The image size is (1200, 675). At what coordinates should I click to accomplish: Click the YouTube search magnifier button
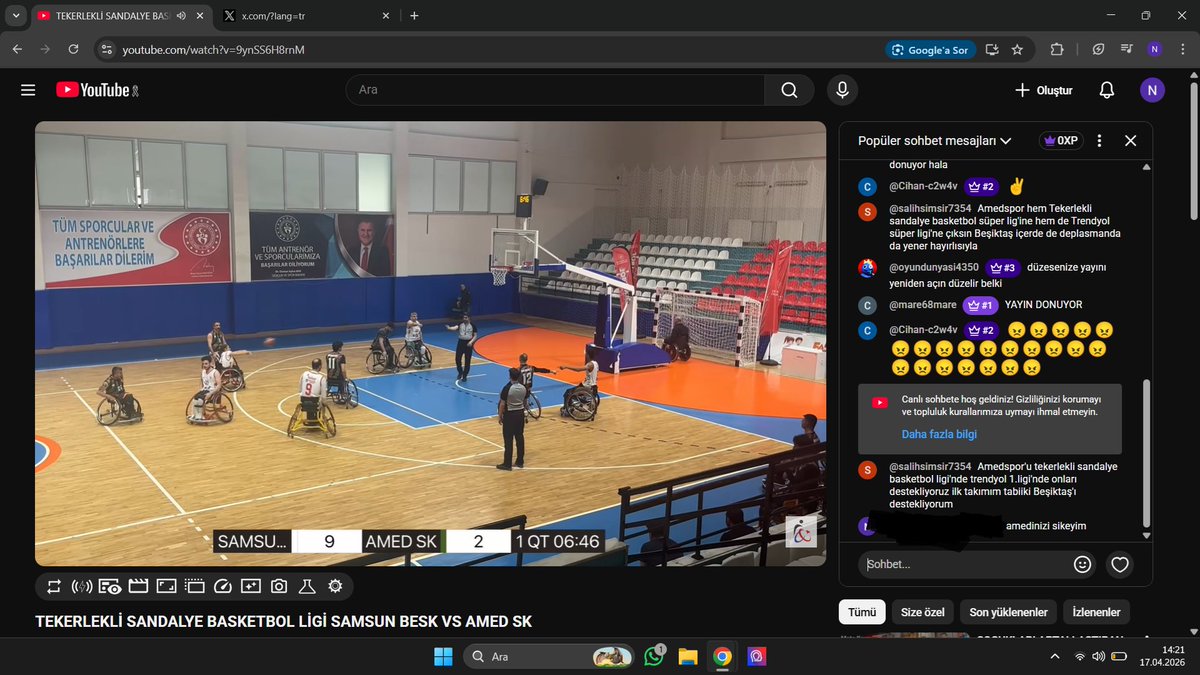coord(790,90)
